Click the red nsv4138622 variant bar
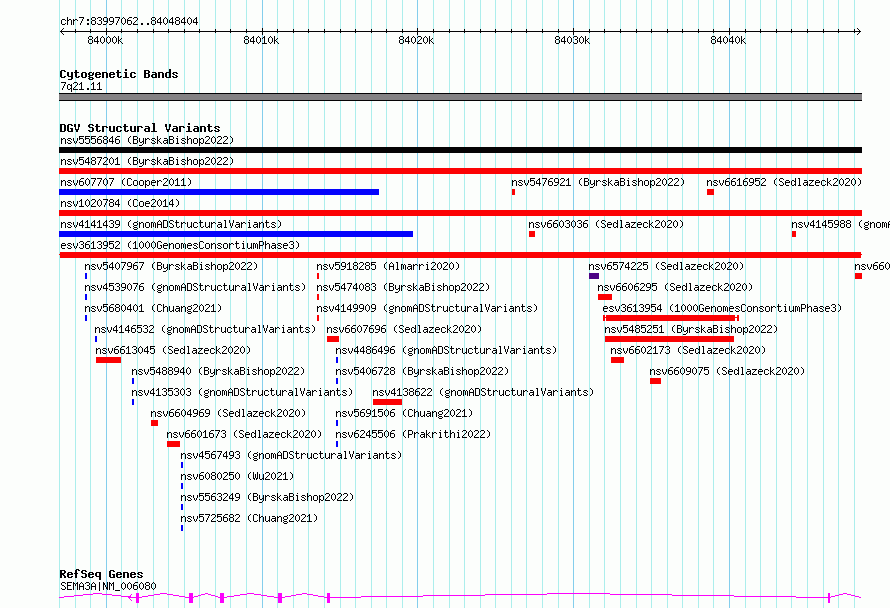Screen dimensions: 890x608 point(387,402)
